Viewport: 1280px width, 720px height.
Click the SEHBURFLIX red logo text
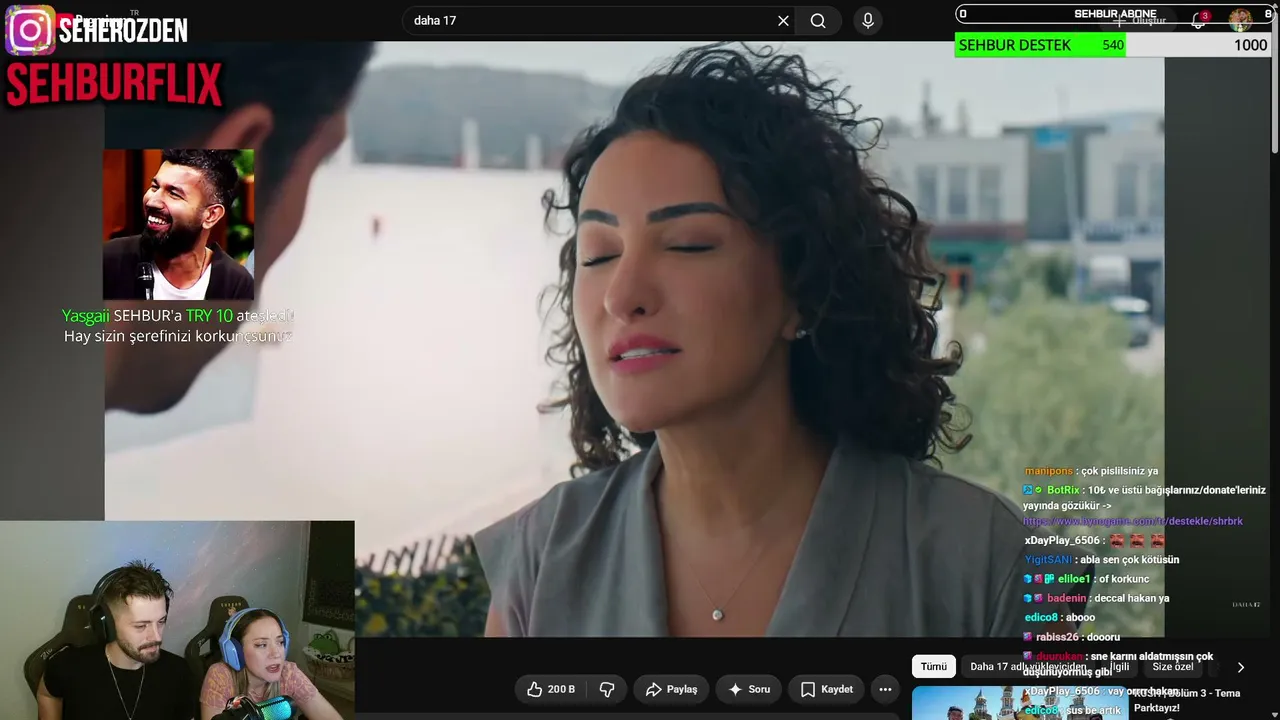114,85
